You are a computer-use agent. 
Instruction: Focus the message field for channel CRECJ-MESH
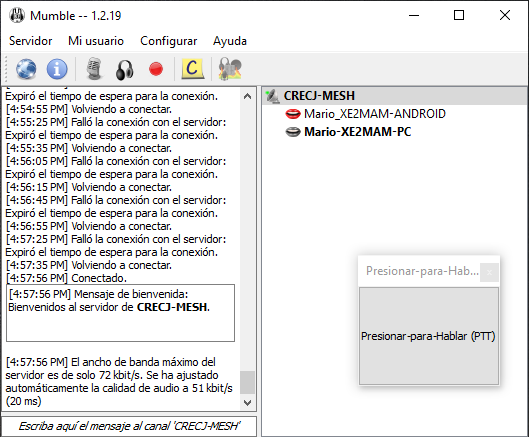(x=129, y=426)
